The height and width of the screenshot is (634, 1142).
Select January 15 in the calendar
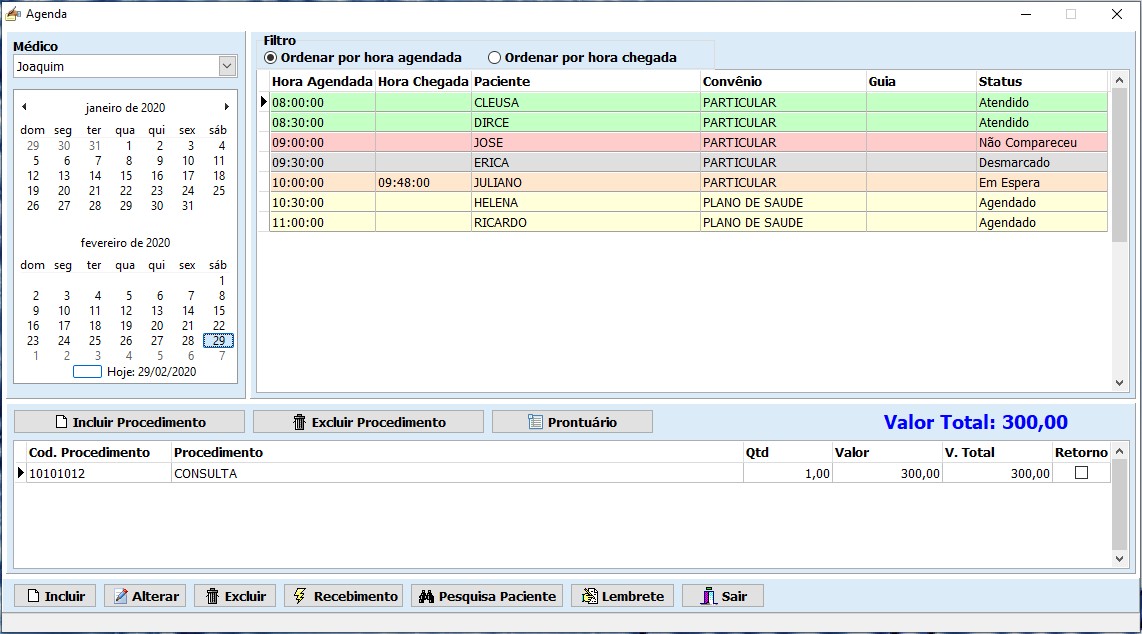[x=126, y=175]
